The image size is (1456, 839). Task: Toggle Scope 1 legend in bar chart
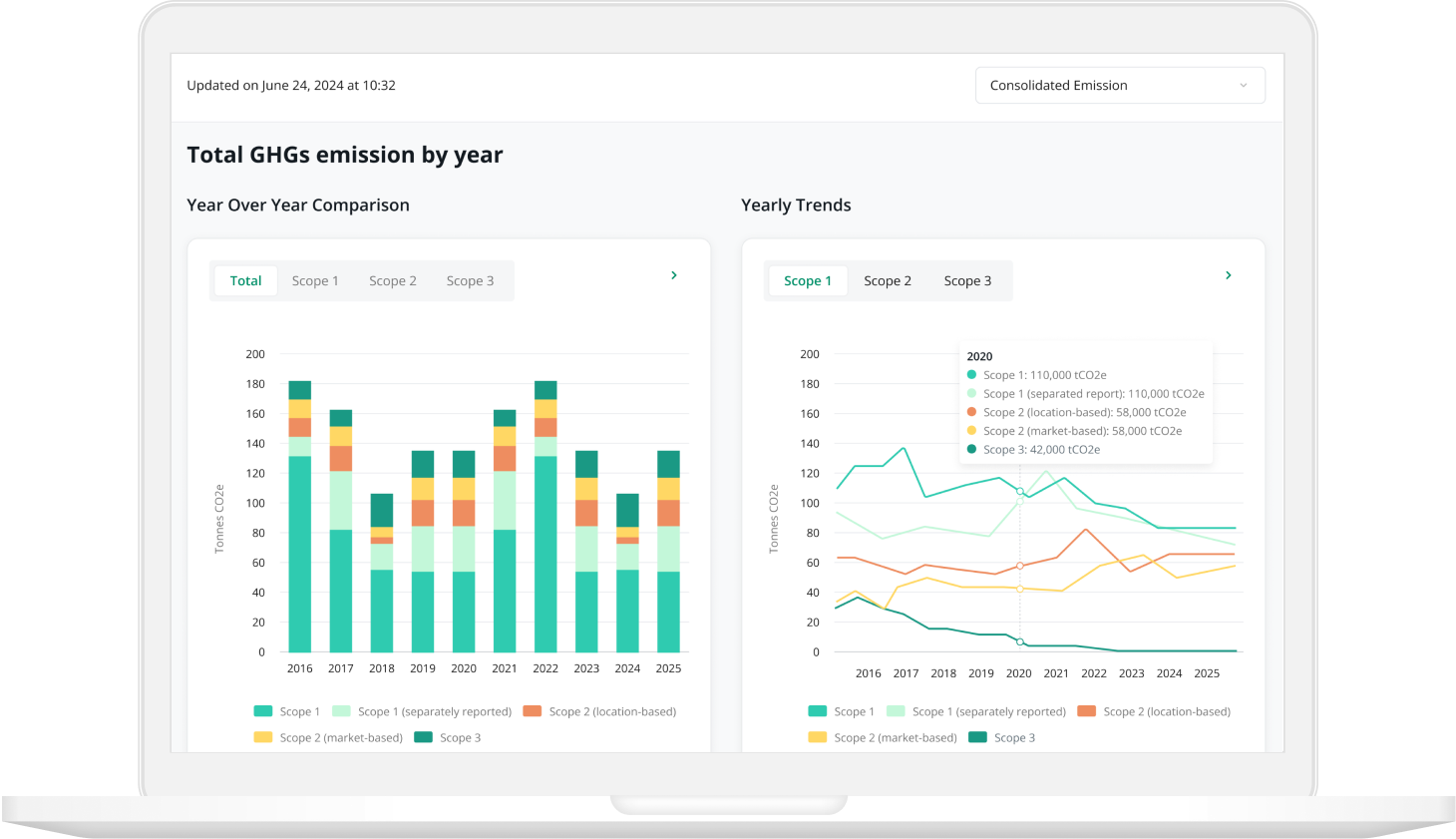click(x=287, y=711)
